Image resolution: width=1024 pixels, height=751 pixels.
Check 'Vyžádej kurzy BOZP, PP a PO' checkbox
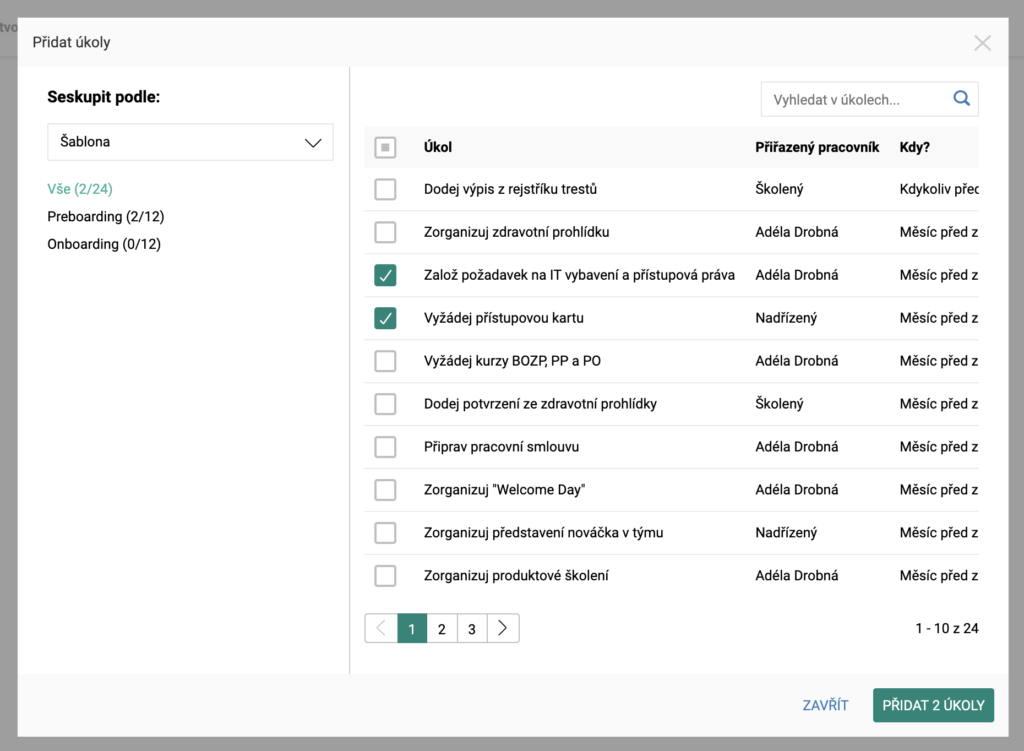pyautogui.click(x=385, y=360)
